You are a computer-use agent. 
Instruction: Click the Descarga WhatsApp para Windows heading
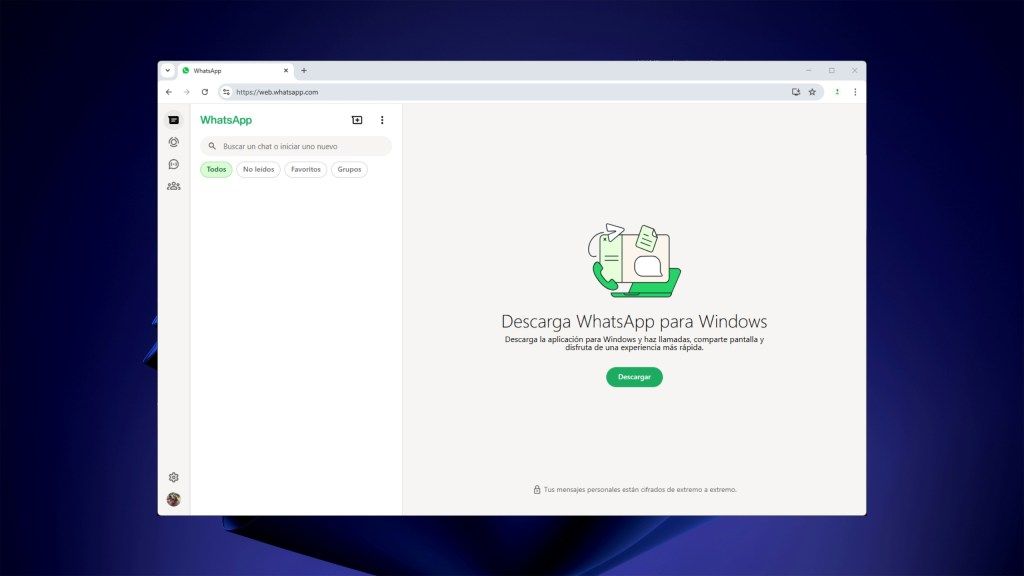tap(634, 321)
